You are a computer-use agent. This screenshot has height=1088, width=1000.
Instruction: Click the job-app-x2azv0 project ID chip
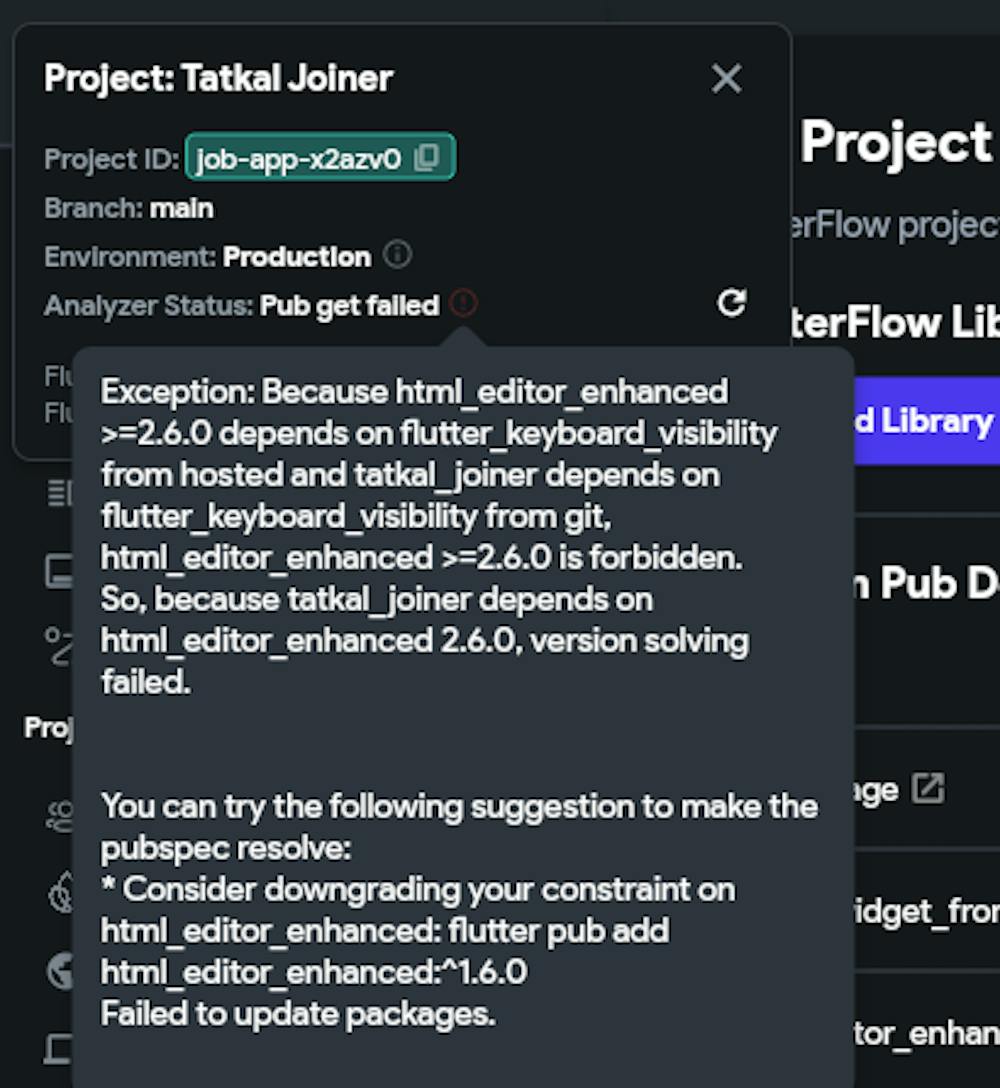coord(298,158)
